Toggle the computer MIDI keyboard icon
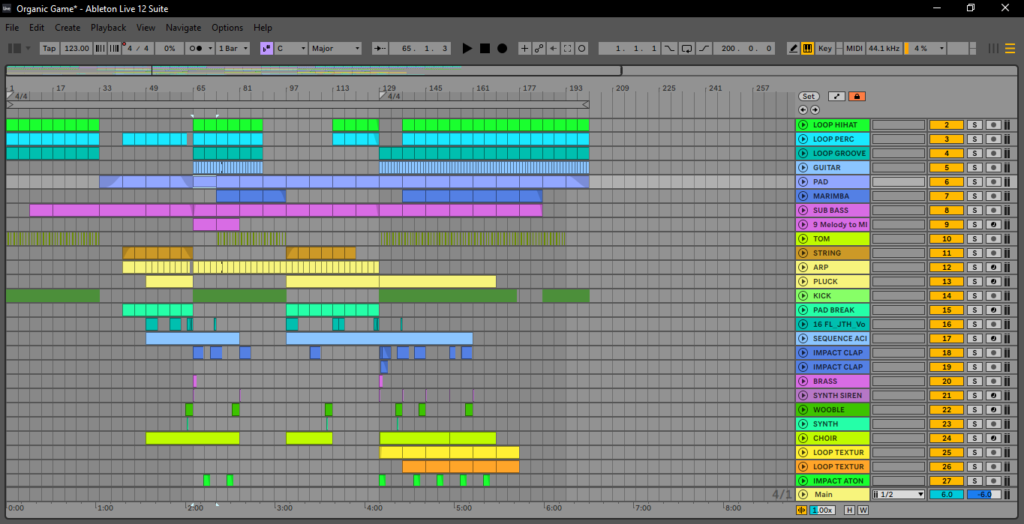The width and height of the screenshot is (1024, 524). pyautogui.click(x=807, y=48)
